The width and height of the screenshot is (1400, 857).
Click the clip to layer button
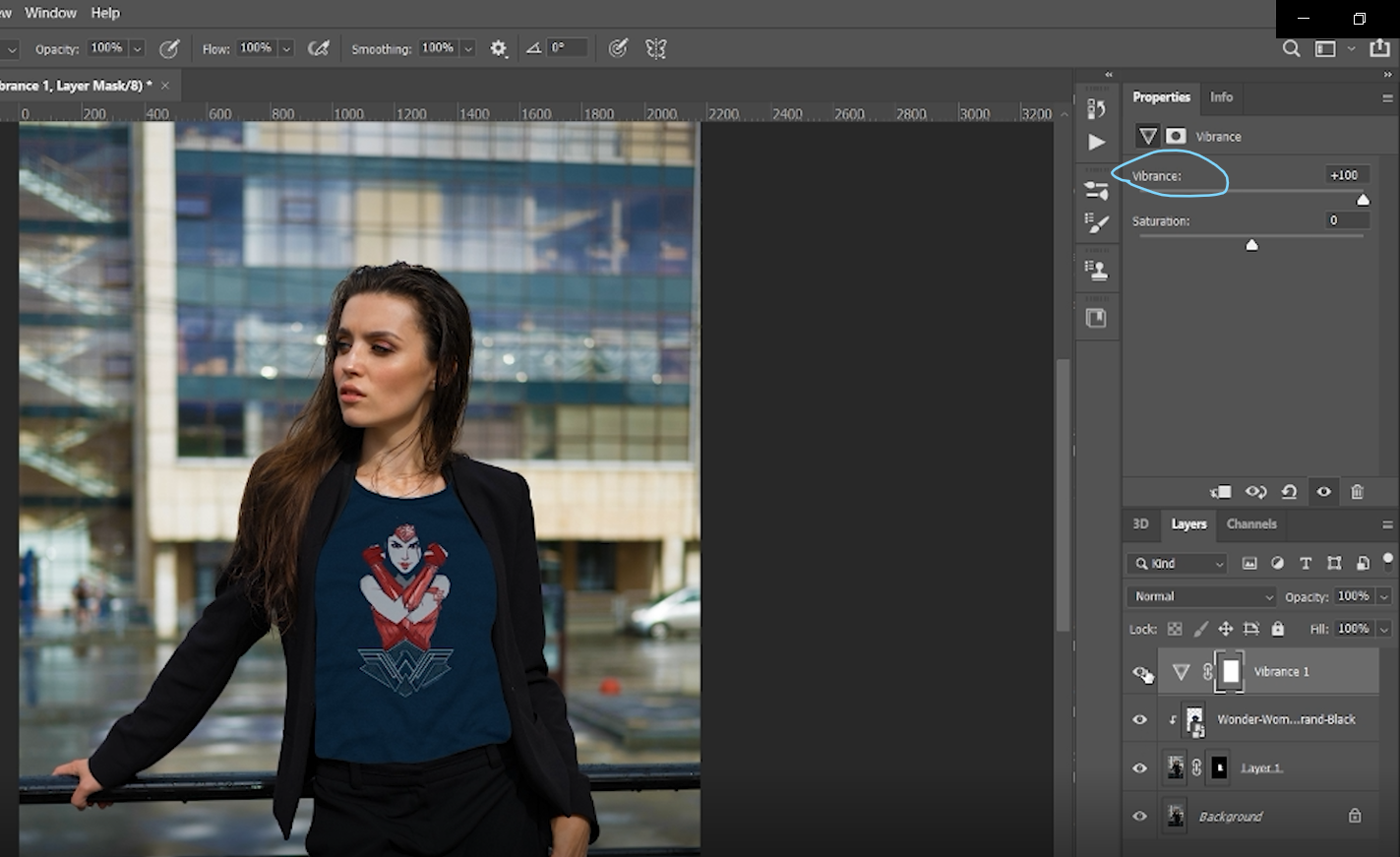(x=1221, y=492)
